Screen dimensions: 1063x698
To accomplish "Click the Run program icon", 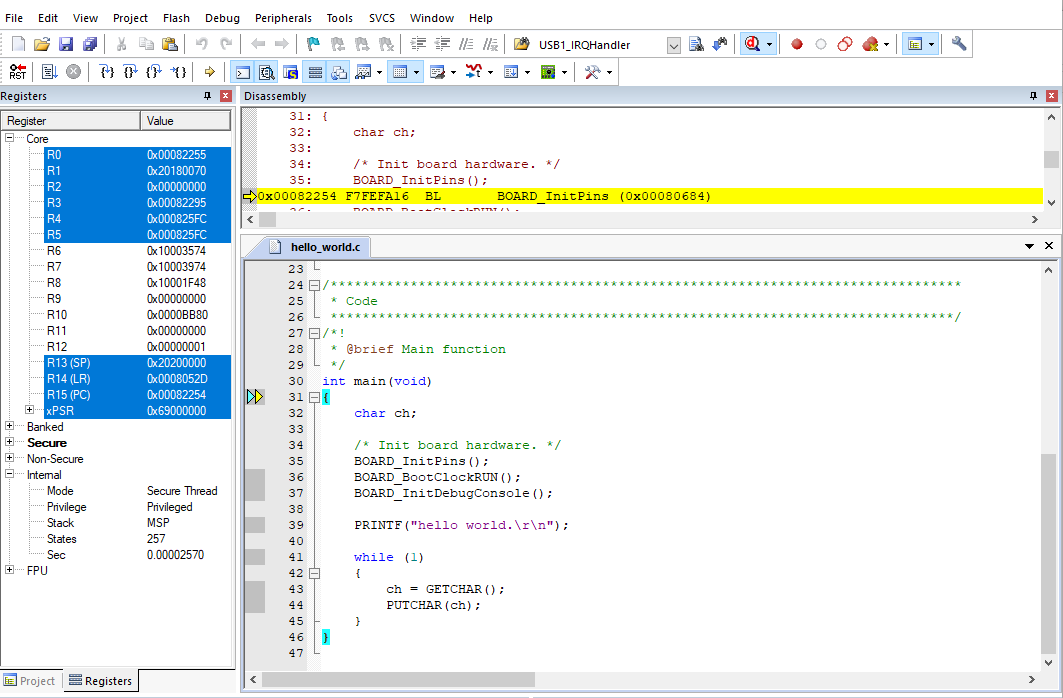I will tap(48, 72).
